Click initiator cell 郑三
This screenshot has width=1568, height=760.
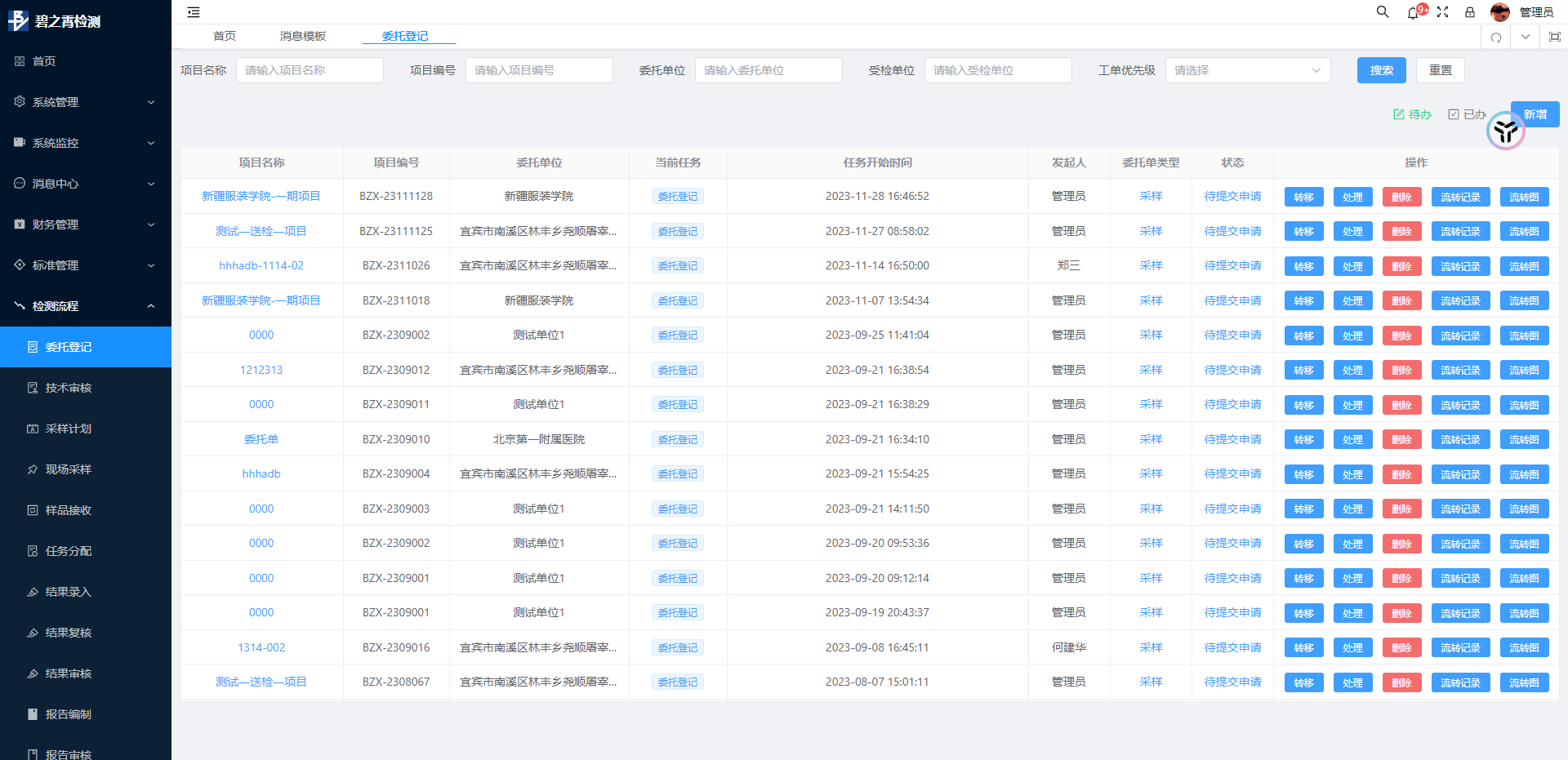[1069, 265]
